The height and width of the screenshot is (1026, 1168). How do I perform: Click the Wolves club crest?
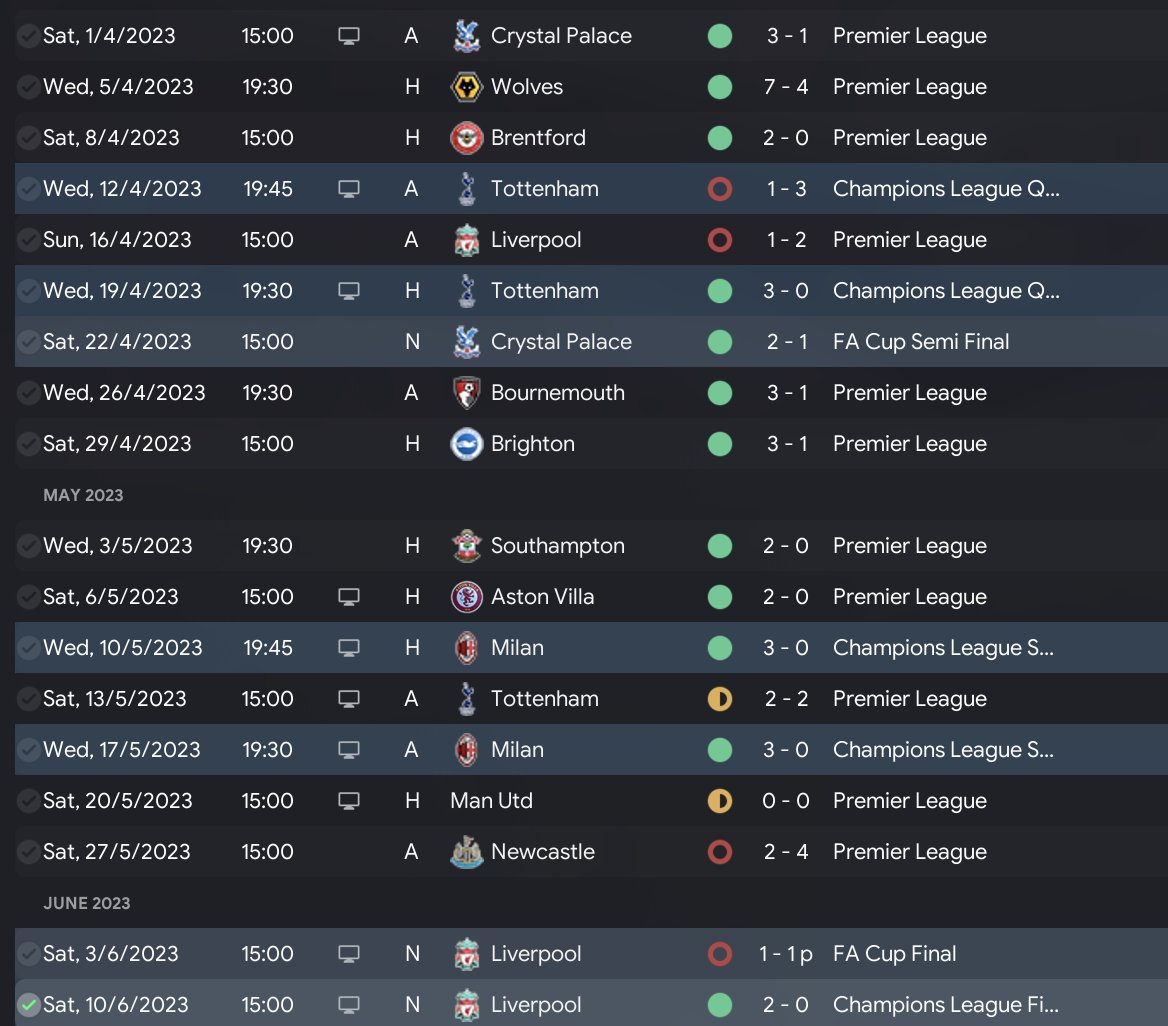[467, 87]
